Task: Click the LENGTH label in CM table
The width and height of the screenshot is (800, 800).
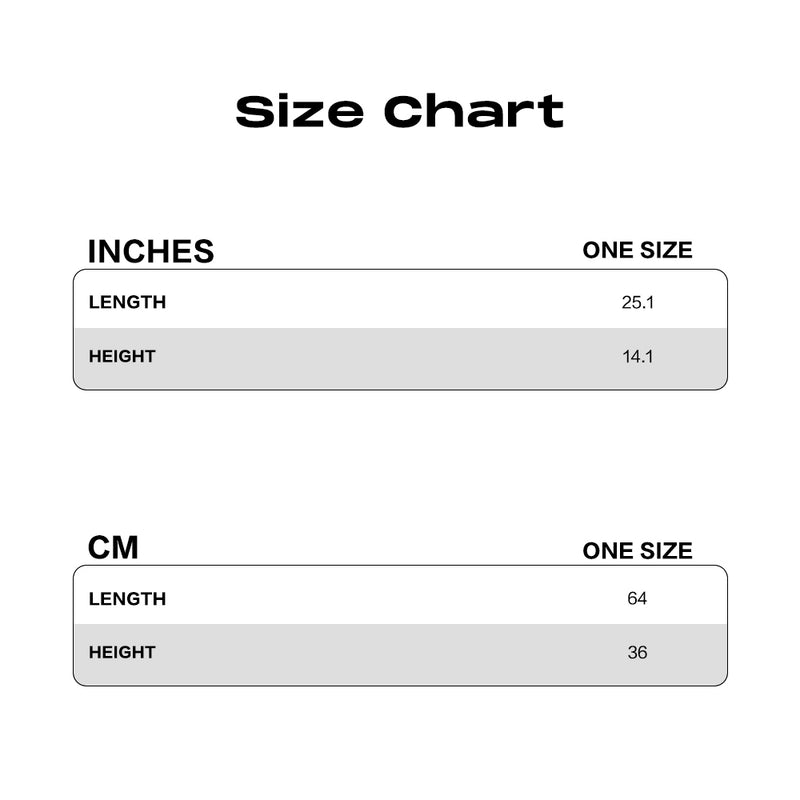Action: 128,598
